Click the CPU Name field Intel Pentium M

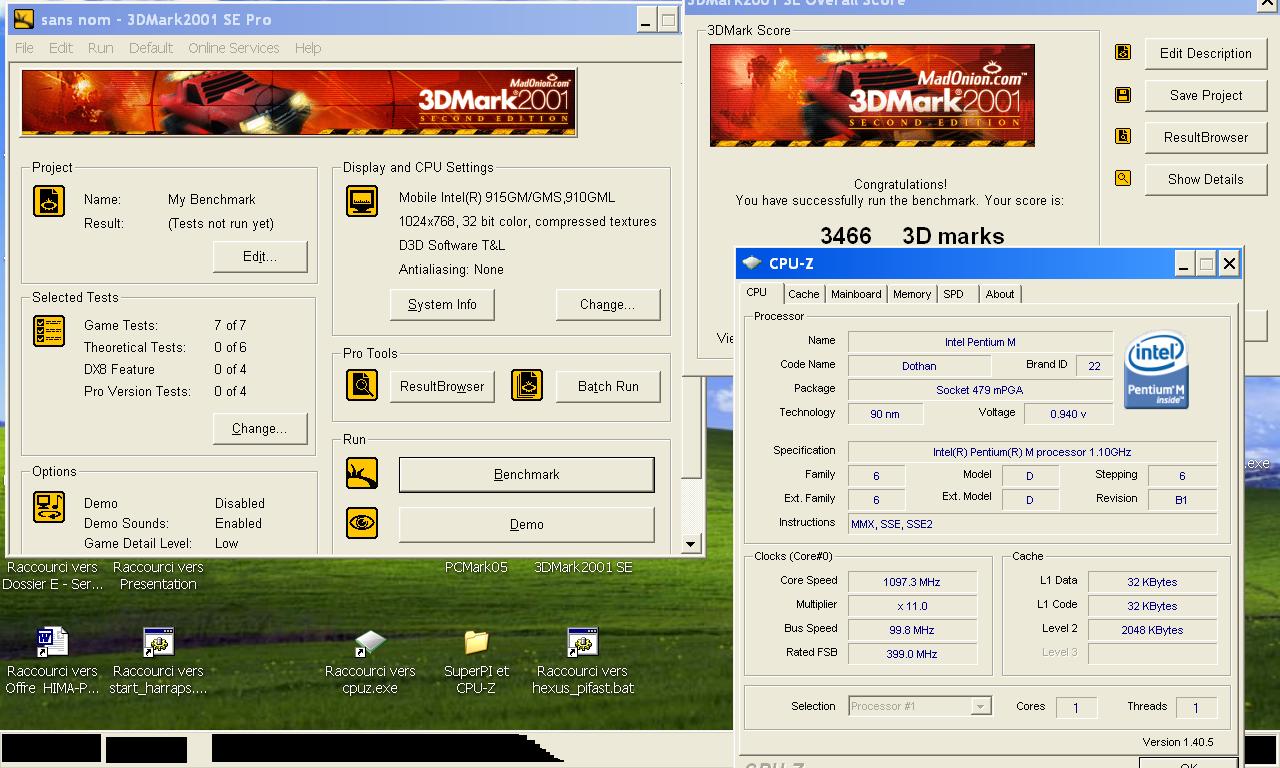pos(980,342)
